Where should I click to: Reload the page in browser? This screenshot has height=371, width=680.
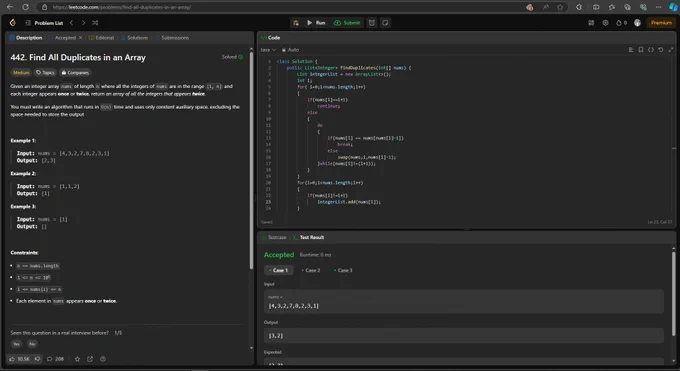click(25, 7)
